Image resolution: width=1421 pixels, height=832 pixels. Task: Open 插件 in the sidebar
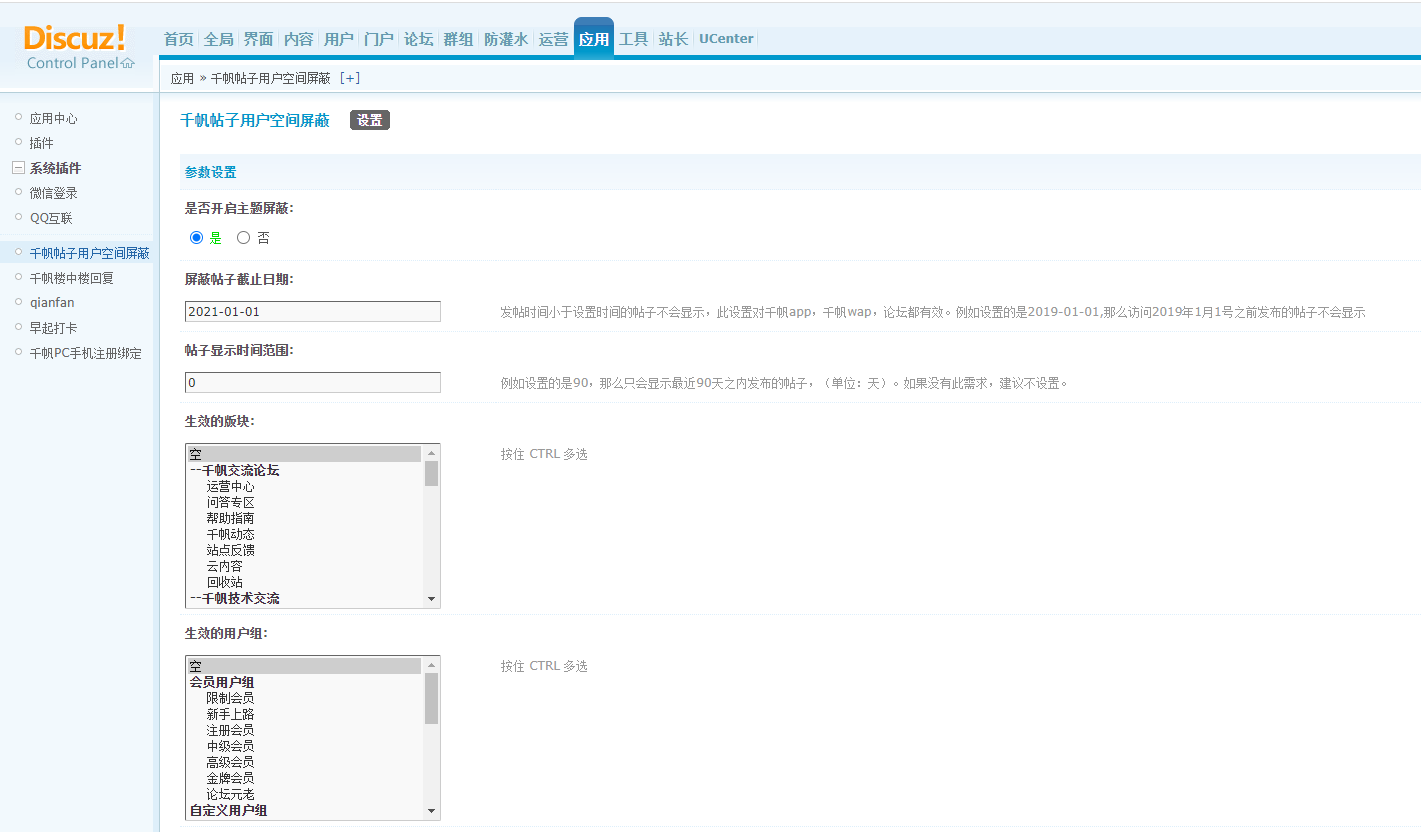[41, 143]
